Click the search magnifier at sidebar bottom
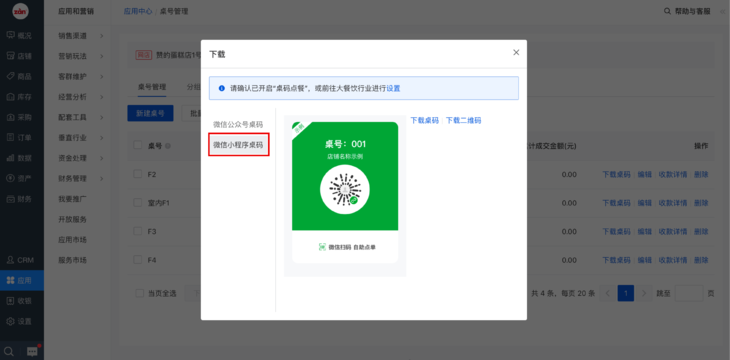Viewport: 730px width, 360px height. point(9,351)
